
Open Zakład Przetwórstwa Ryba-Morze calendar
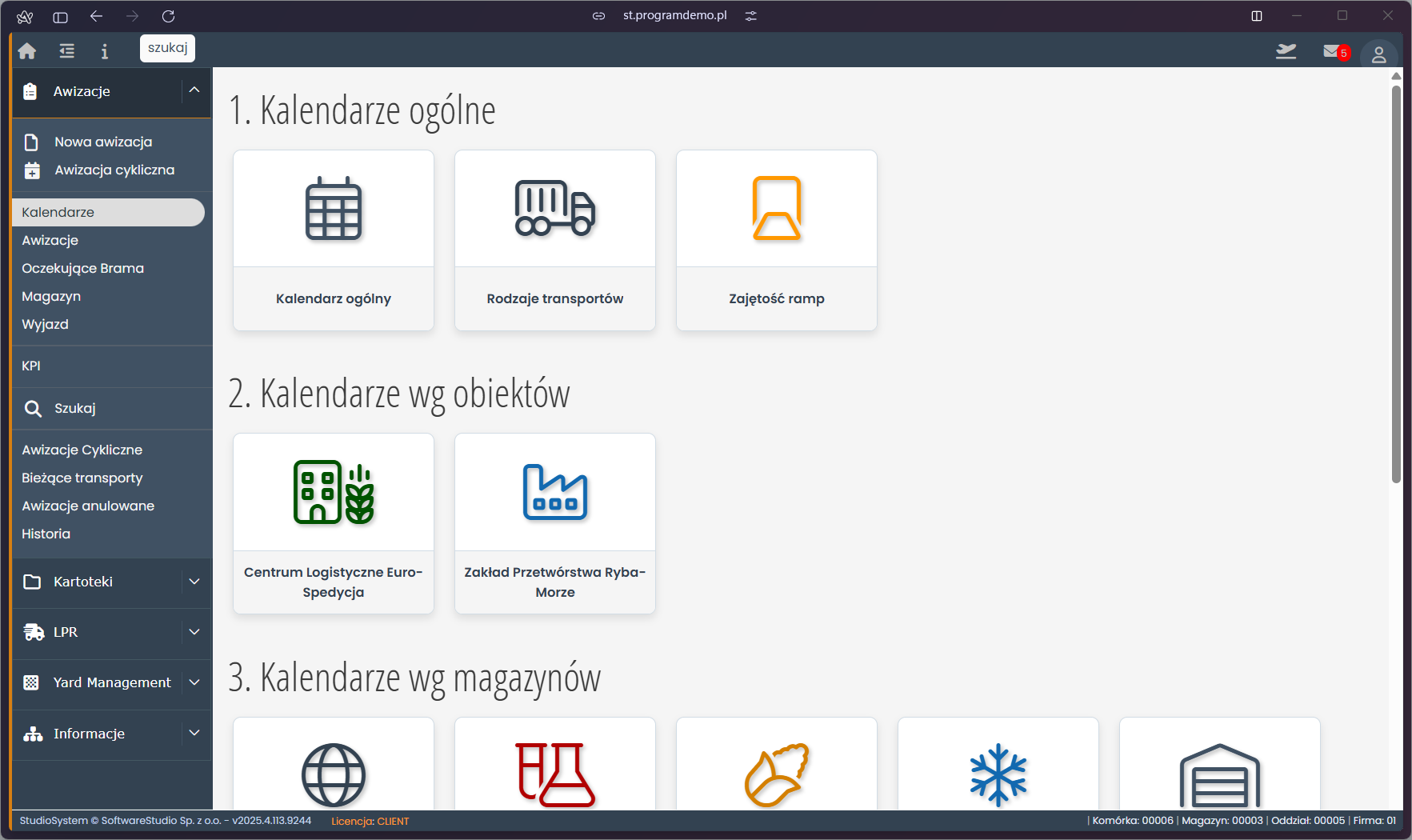point(555,523)
